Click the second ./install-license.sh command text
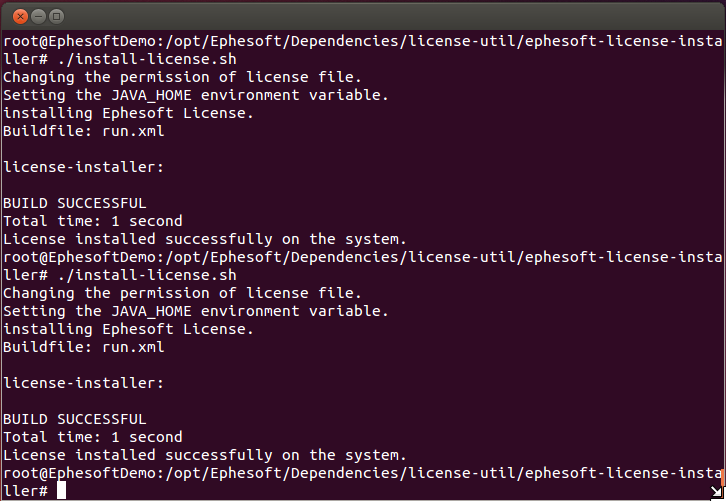The height and width of the screenshot is (501, 726). (147, 276)
